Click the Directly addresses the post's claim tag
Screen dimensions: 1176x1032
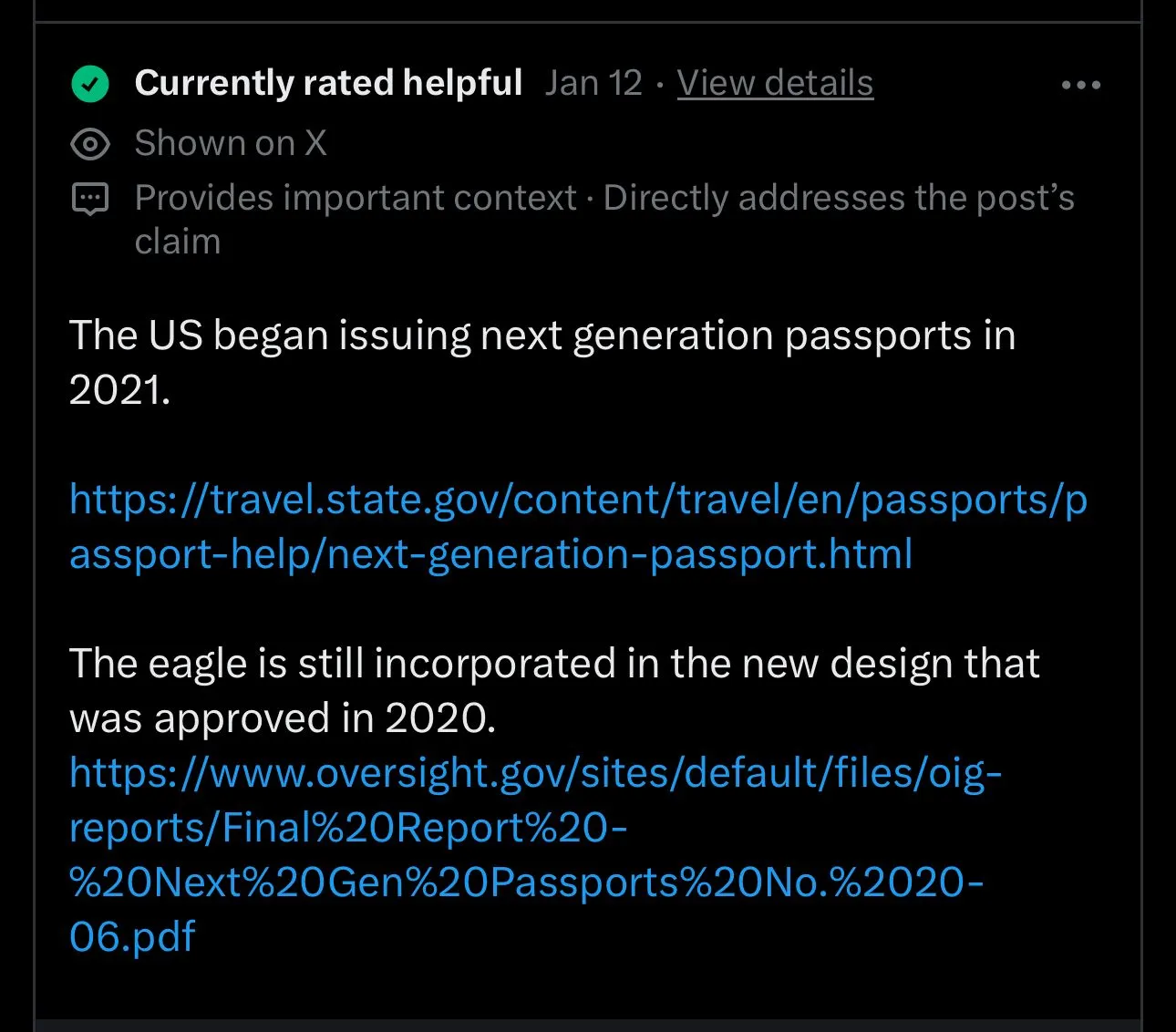pyautogui.click(x=839, y=198)
